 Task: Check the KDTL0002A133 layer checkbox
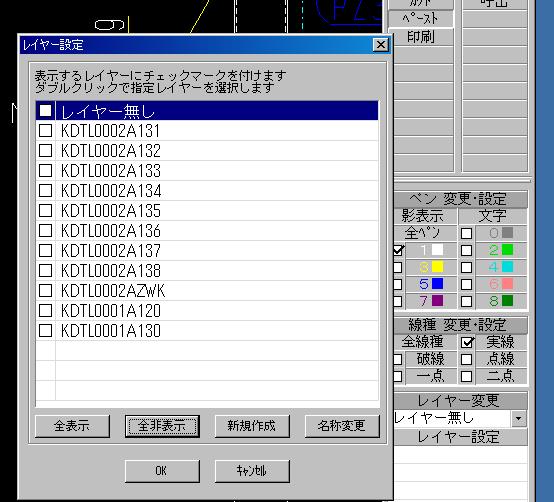pyautogui.click(x=45, y=171)
